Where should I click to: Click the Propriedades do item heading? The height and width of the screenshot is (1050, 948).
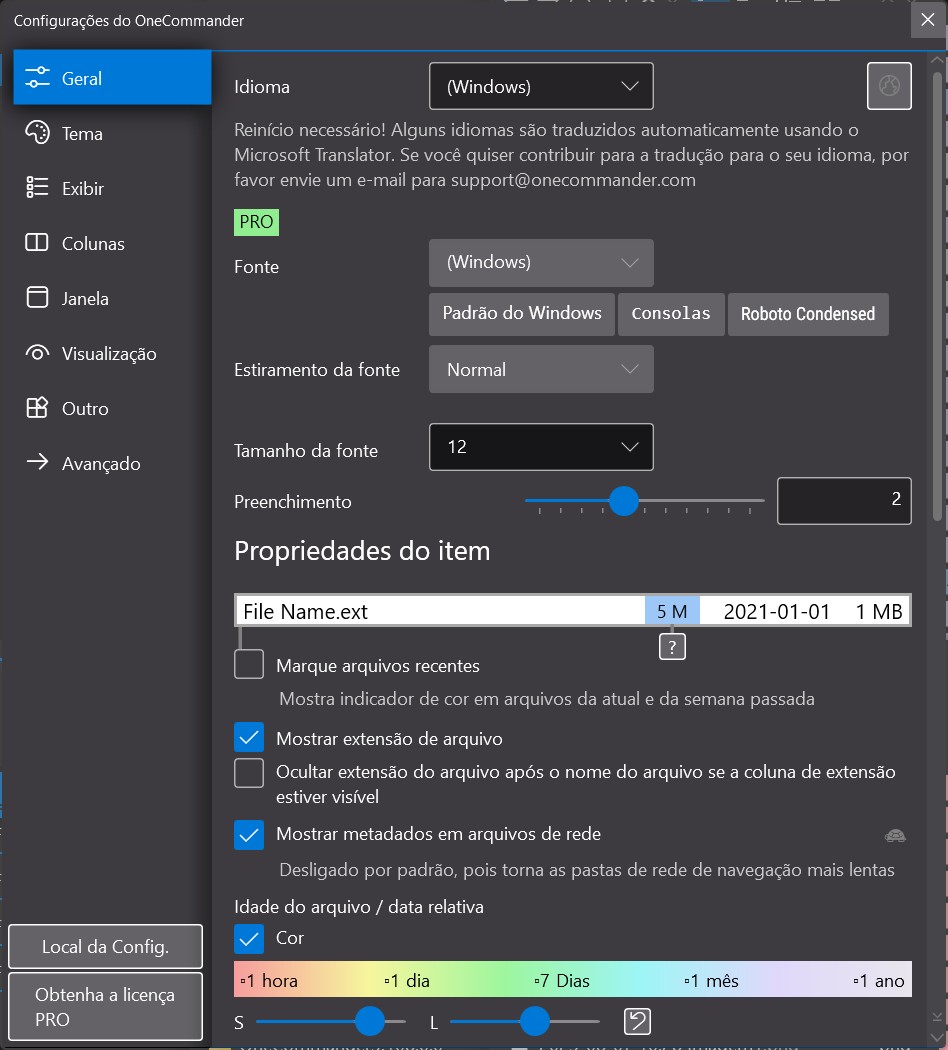[362, 550]
